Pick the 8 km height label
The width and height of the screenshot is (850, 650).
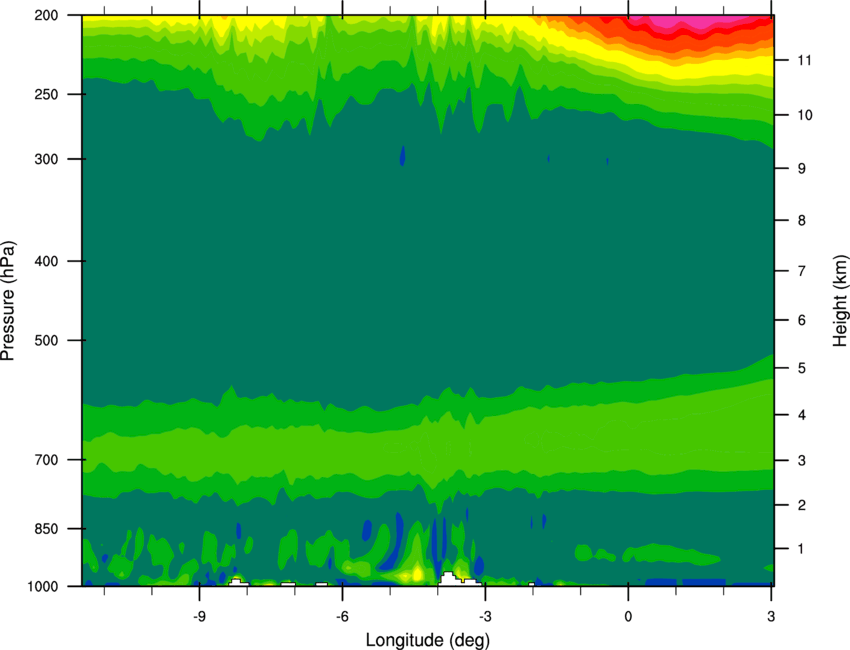click(x=801, y=221)
